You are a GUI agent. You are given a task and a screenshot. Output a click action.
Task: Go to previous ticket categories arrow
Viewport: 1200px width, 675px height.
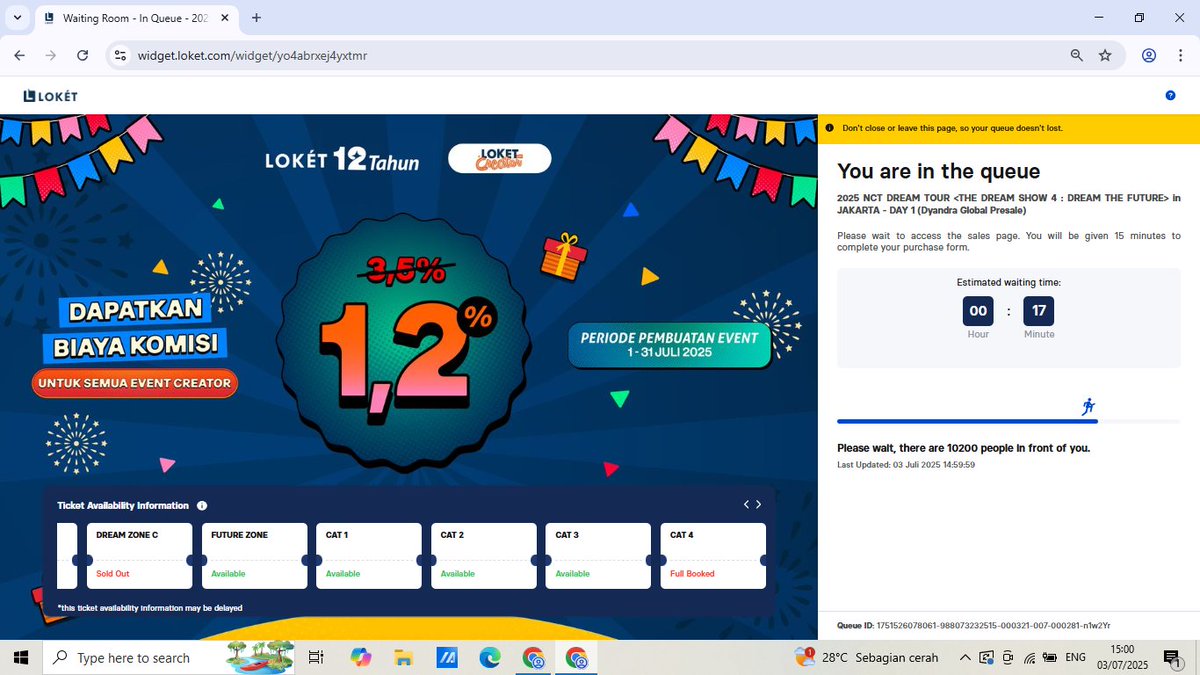(746, 505)
